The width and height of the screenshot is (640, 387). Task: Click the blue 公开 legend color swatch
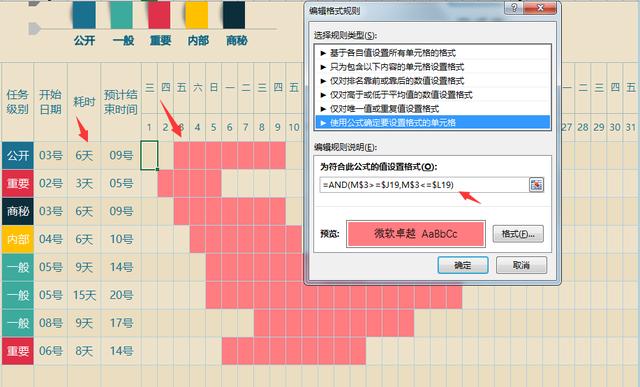pyautogui.click(x=84, y=15)
